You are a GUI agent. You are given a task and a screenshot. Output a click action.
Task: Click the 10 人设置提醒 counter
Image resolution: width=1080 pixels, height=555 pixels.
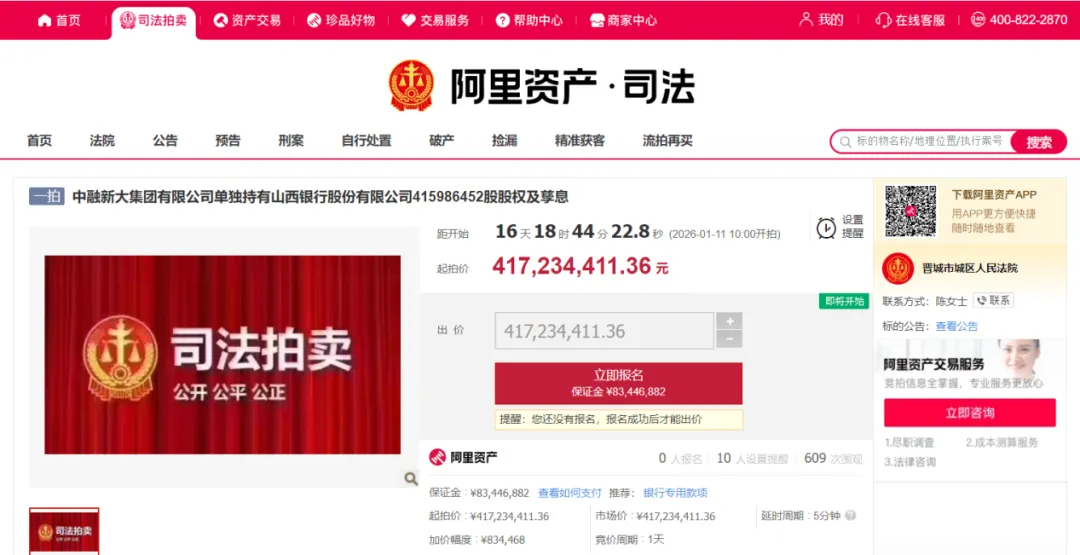tap(752, 459)
